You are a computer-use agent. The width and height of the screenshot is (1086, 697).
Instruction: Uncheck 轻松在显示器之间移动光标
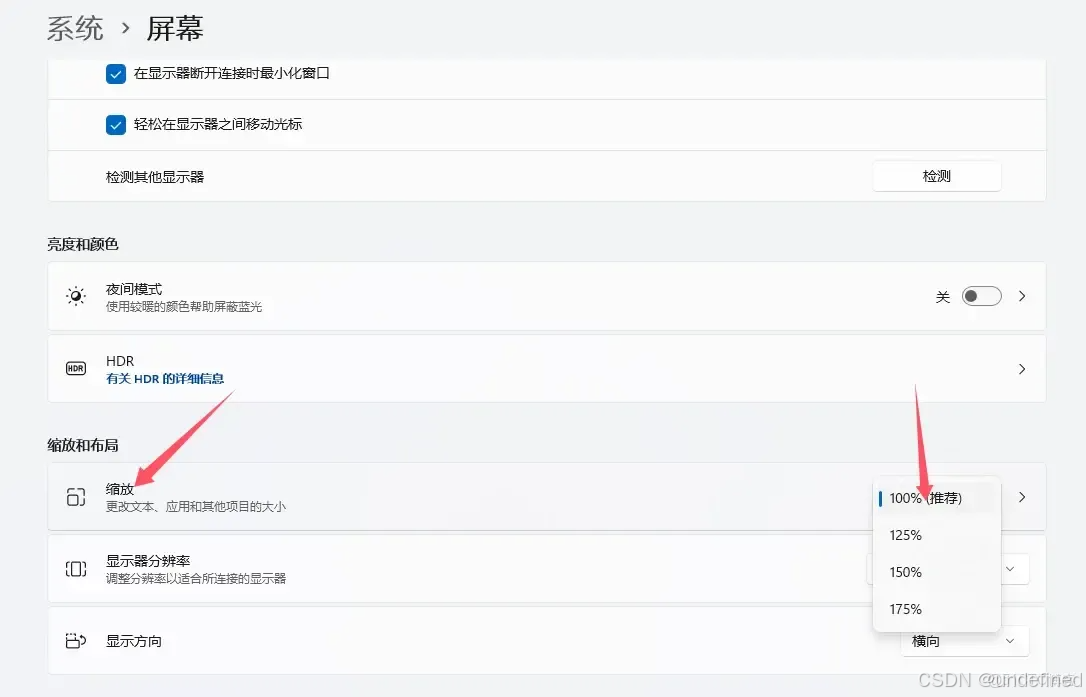pyautogui.click(x=115, y=125)
